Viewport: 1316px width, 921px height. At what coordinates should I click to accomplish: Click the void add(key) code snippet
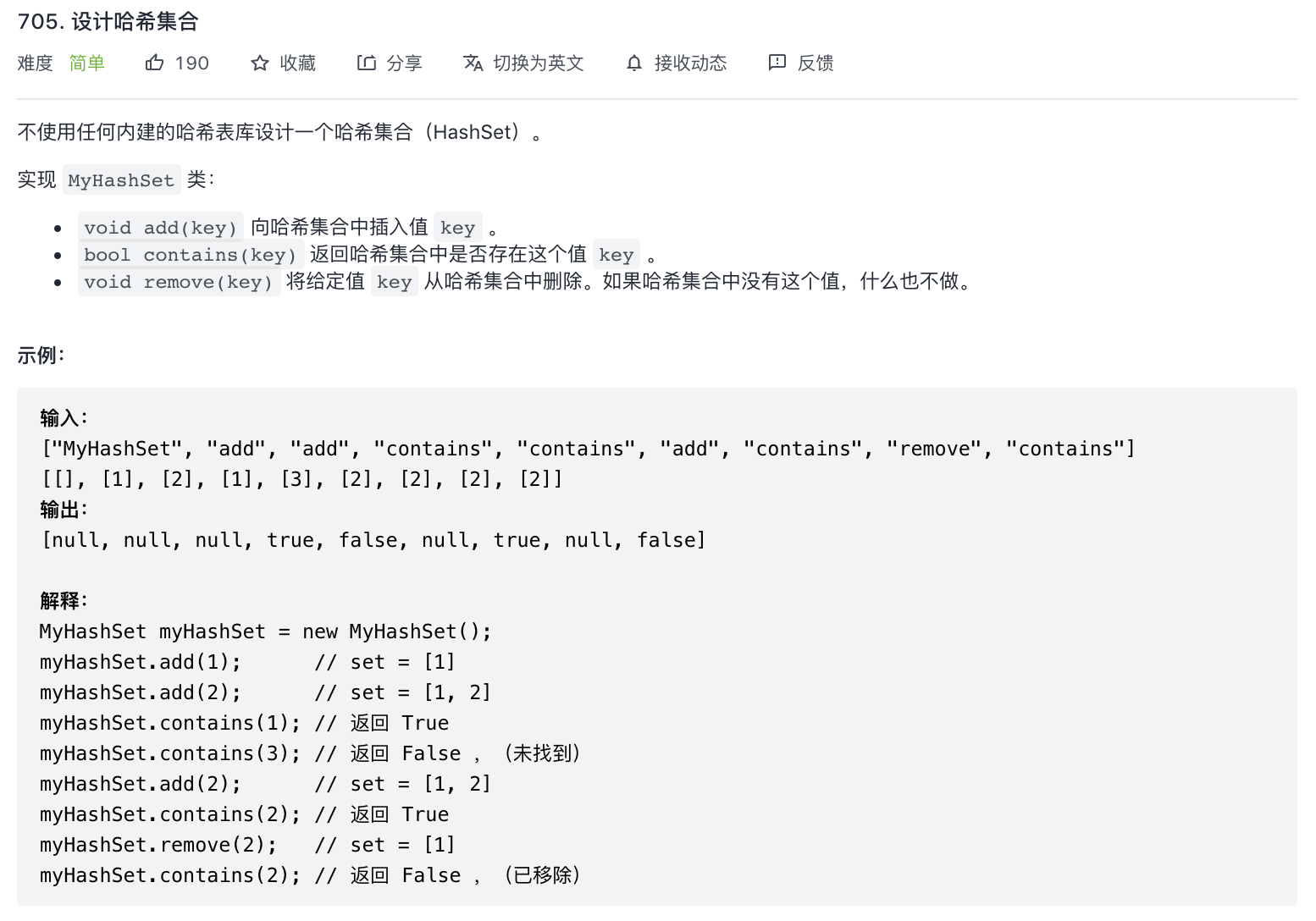click(160, 228)
